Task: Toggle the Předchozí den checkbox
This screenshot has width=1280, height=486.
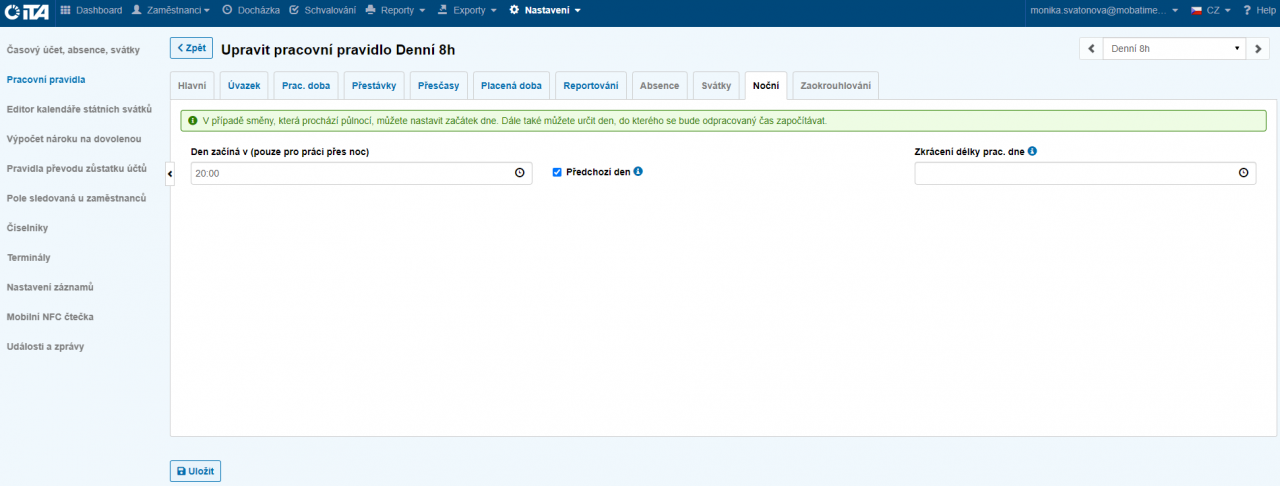Action: click(557, 172)
